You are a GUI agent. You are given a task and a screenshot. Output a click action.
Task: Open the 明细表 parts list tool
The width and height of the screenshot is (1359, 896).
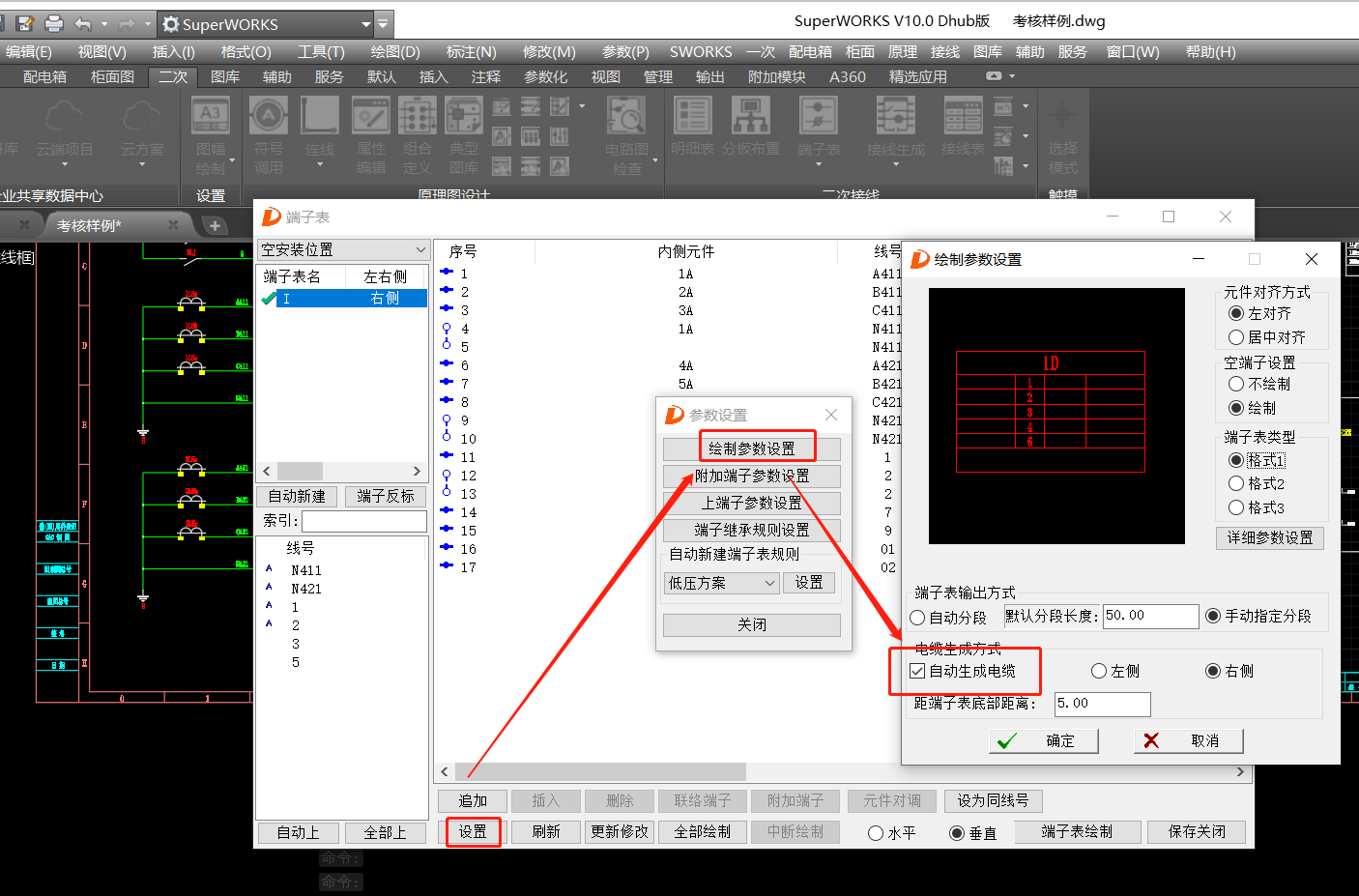693,128
